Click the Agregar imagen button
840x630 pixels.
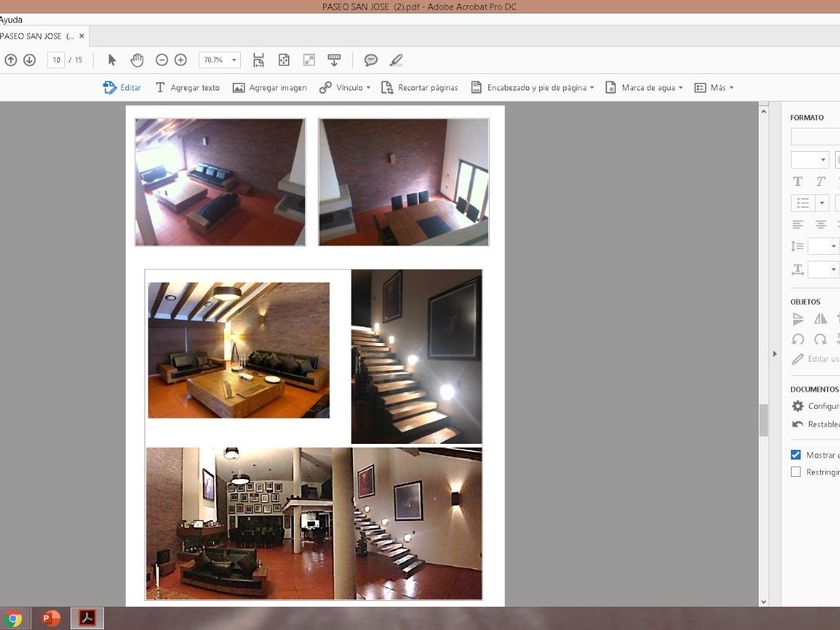(270, 88)
